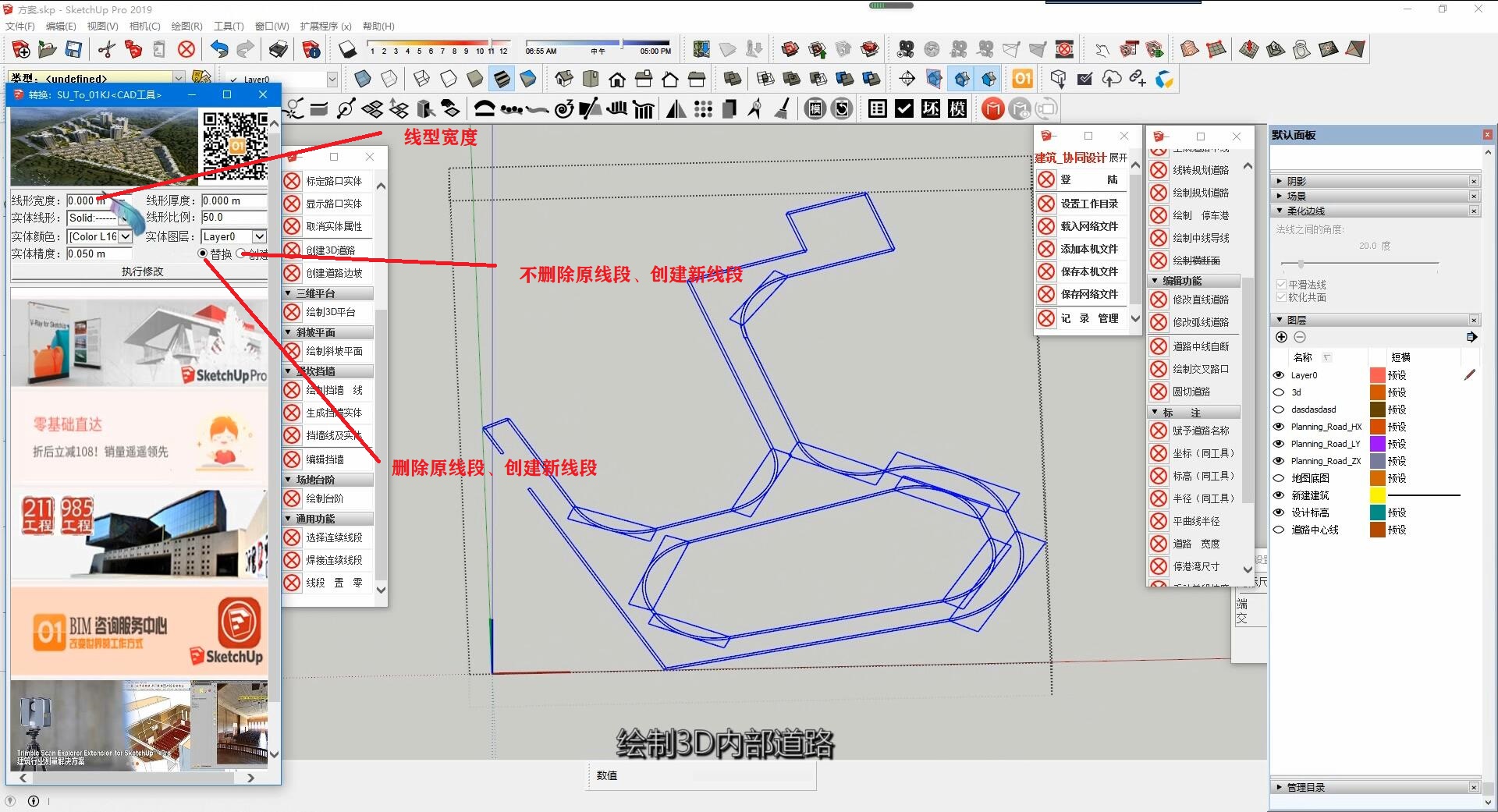The image size is (1498, 812).
Task: Show the 地图底图 layer
Action: pyautogui.click(x=1279, y=478)
